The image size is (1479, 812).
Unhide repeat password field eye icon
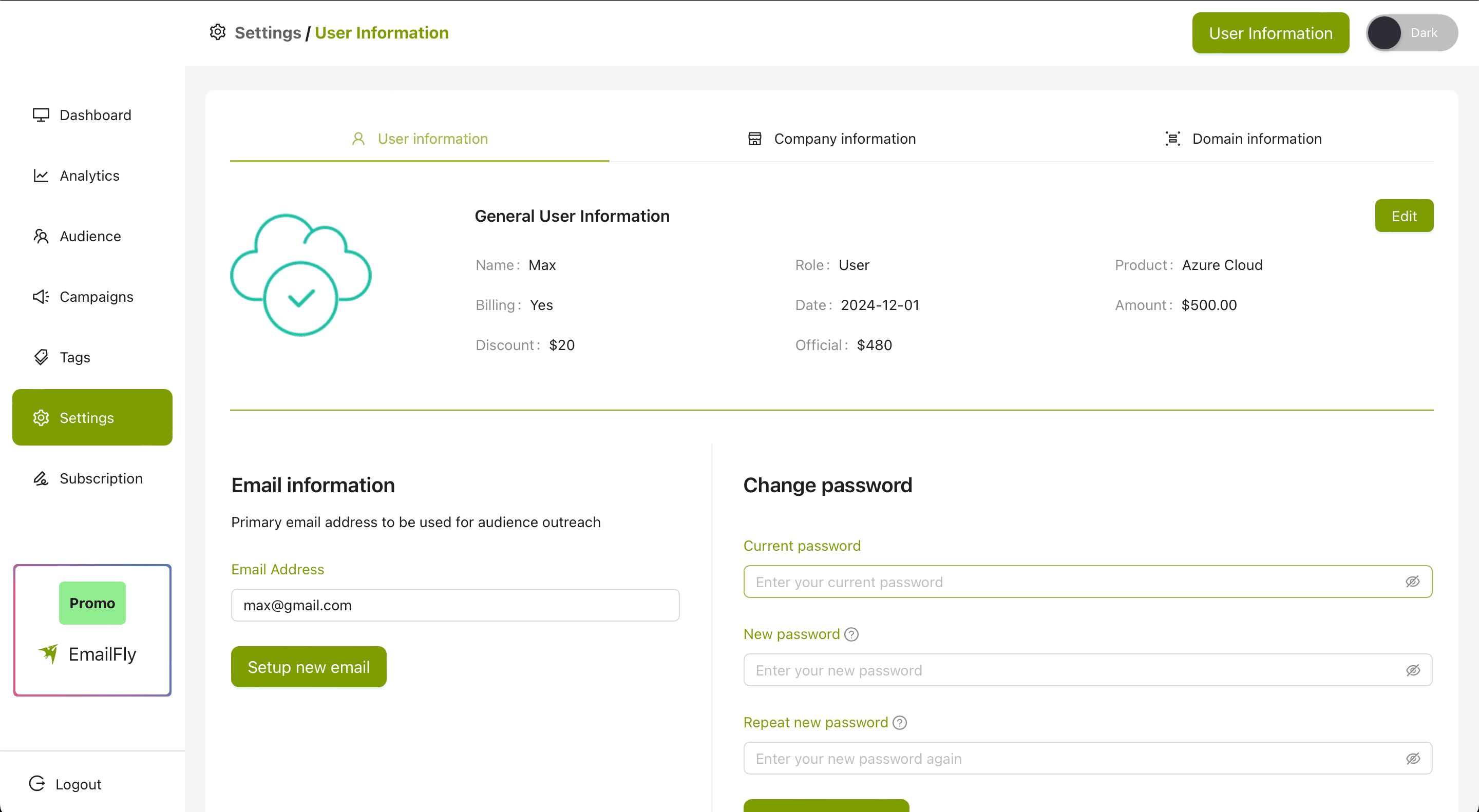pos(1412,758)
